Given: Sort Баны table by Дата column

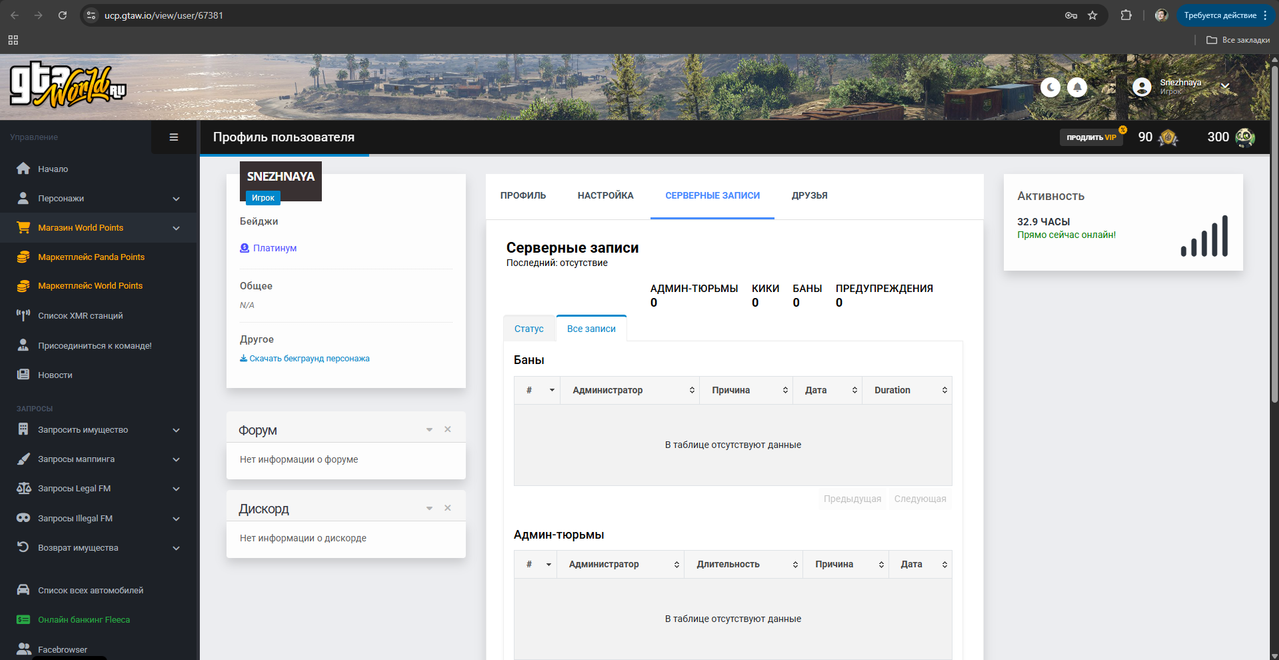Looking at the screenshot, I should 827,390.
